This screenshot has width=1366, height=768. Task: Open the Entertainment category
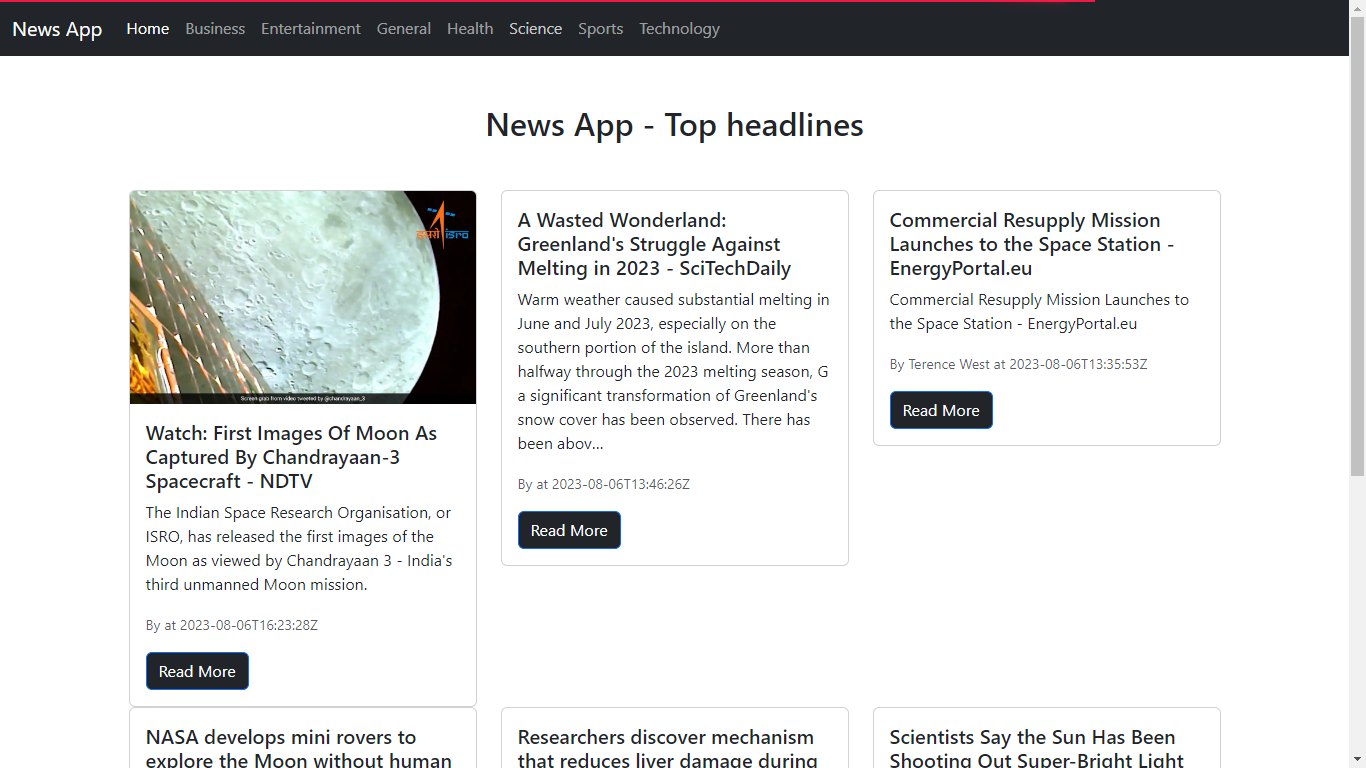(x=311, y=29)
